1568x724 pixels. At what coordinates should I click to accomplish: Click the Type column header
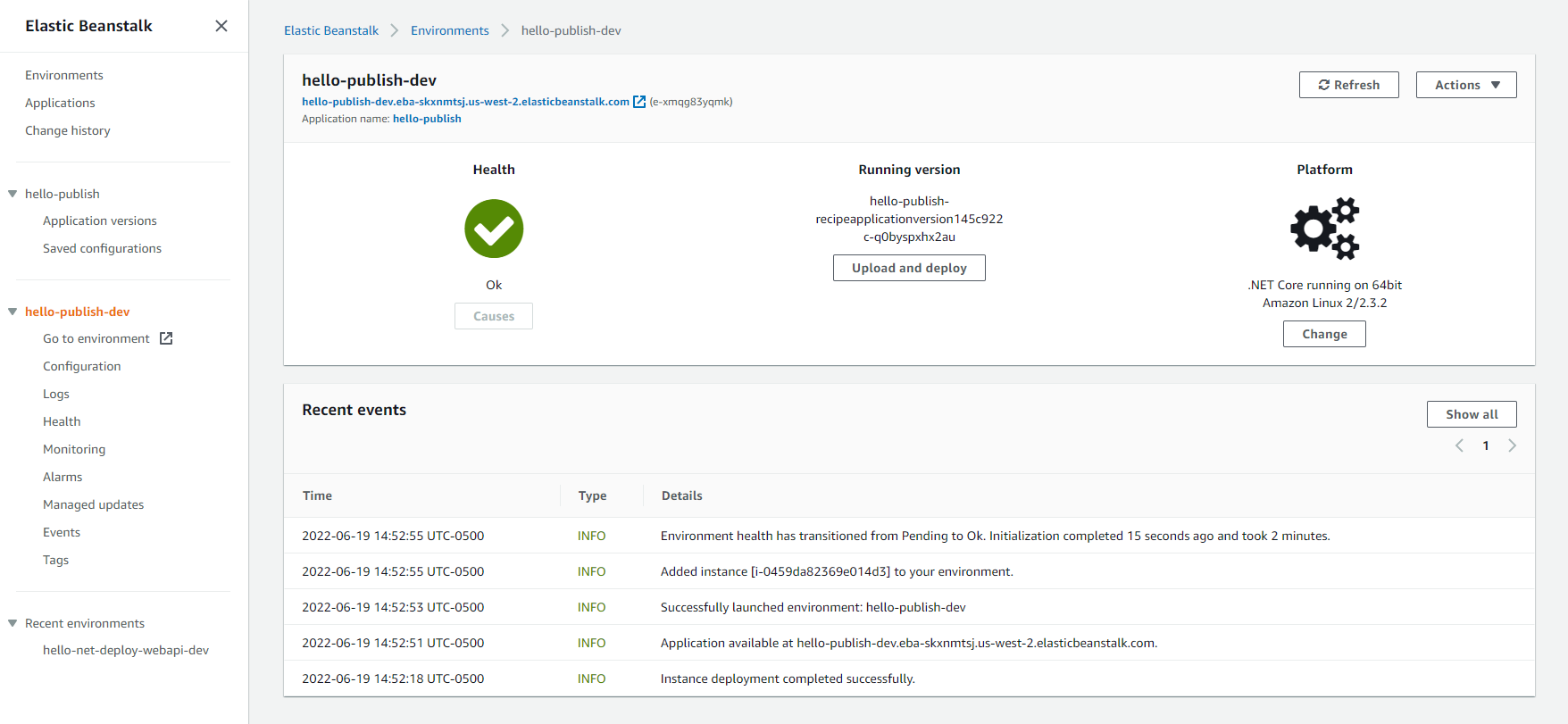(x=592, y=495)
